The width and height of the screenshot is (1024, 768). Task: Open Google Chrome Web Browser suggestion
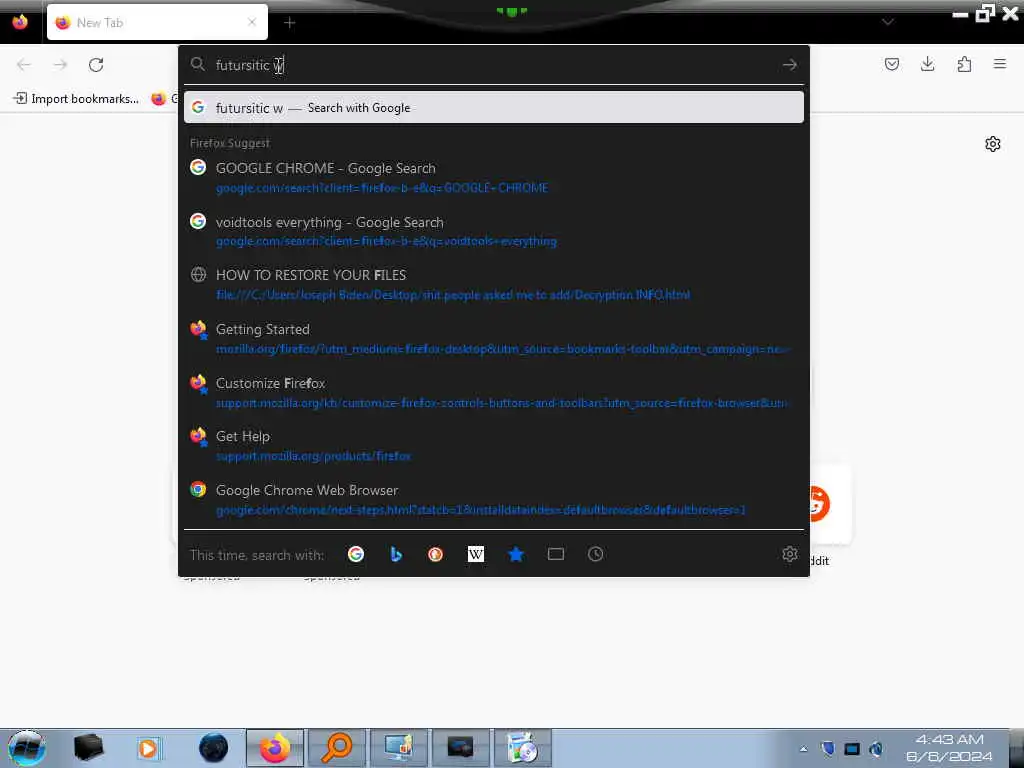494,500
